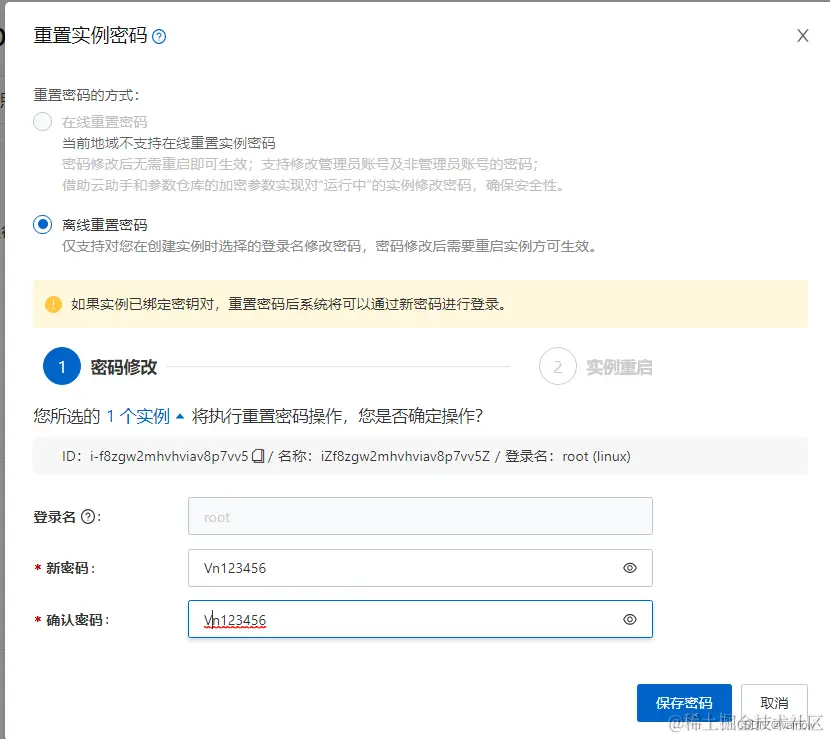Click the 保存密码 button

point(684,703)
